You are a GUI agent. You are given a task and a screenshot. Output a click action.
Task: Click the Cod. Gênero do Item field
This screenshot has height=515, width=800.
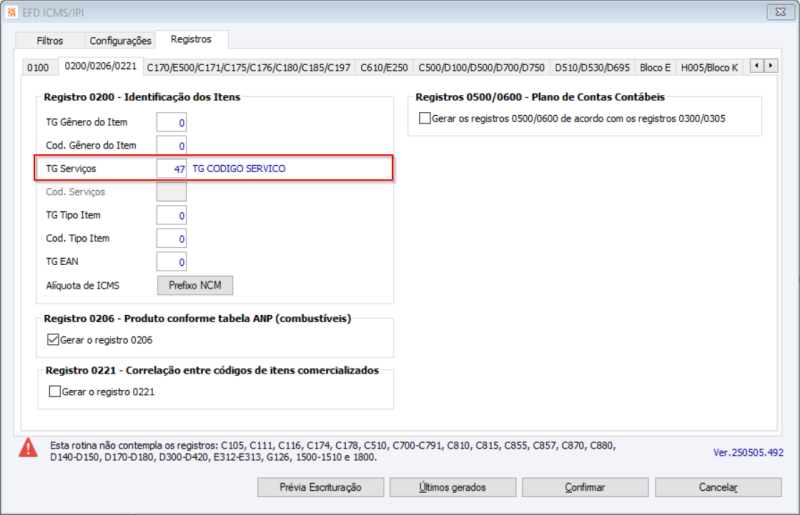click(171, 146)
